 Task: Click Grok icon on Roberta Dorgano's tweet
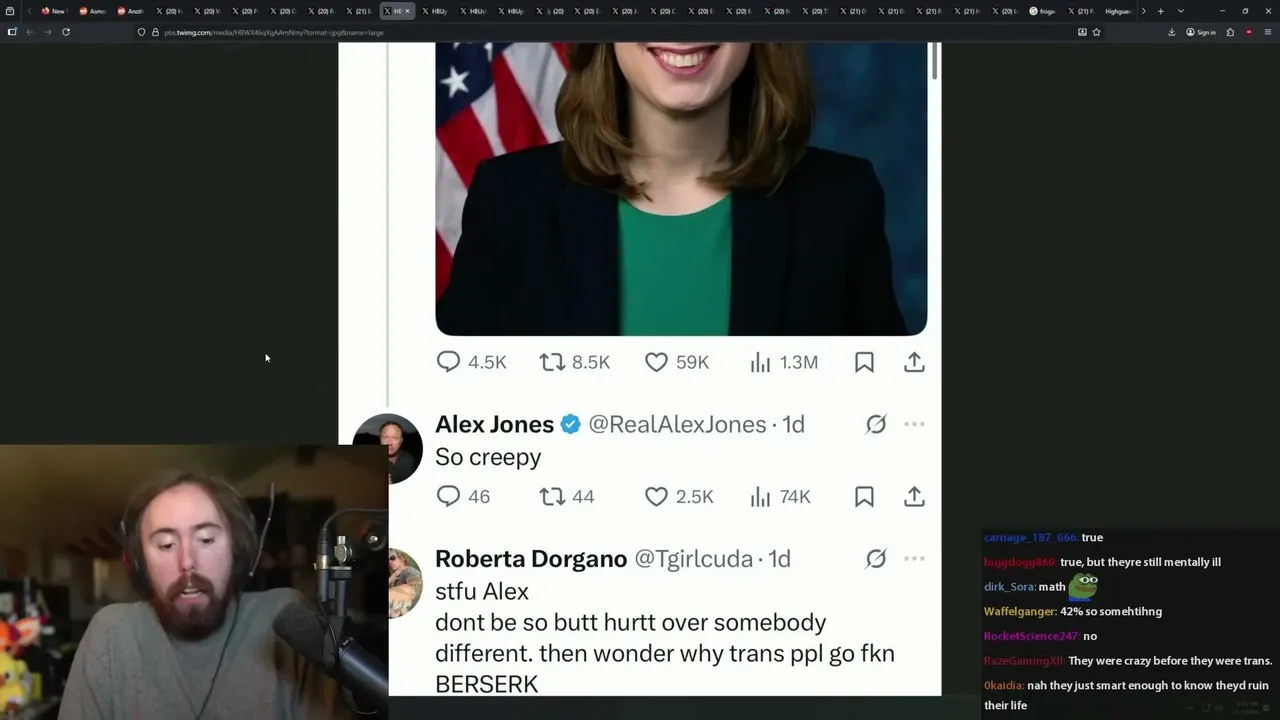click(x=876, y=558)
